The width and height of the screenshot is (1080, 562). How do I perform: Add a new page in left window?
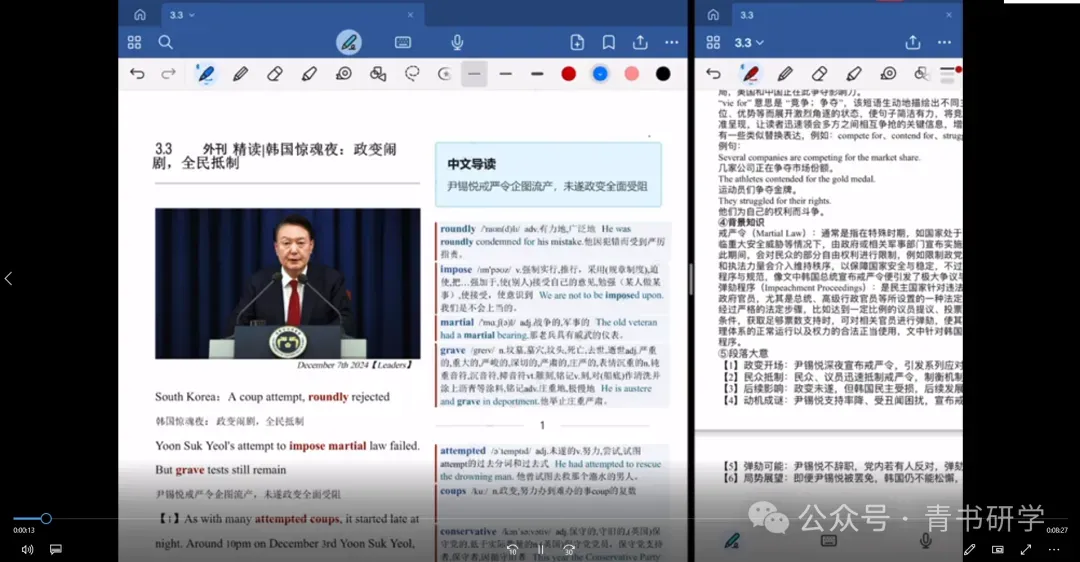tap(577, 43)
